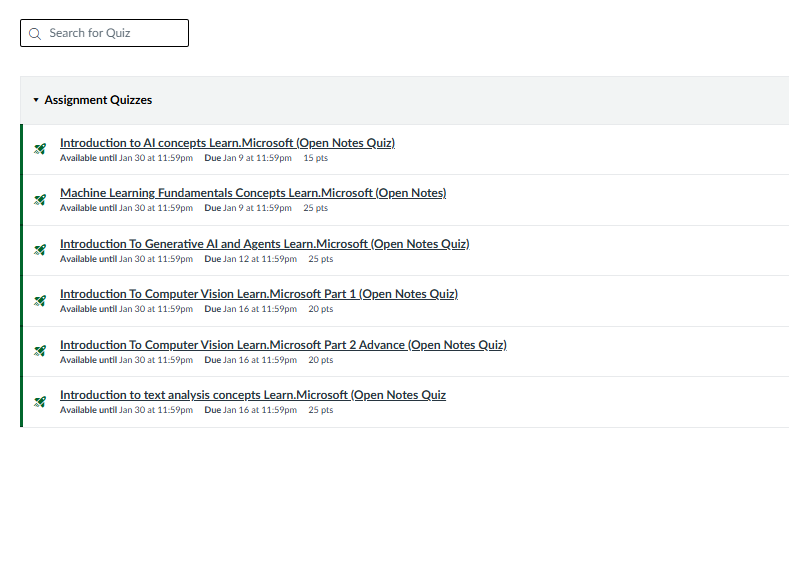Click quiz icon beside Introduction to AI concepts
The height and width of the screenshot is (566, 789).
tap(40, 149)
